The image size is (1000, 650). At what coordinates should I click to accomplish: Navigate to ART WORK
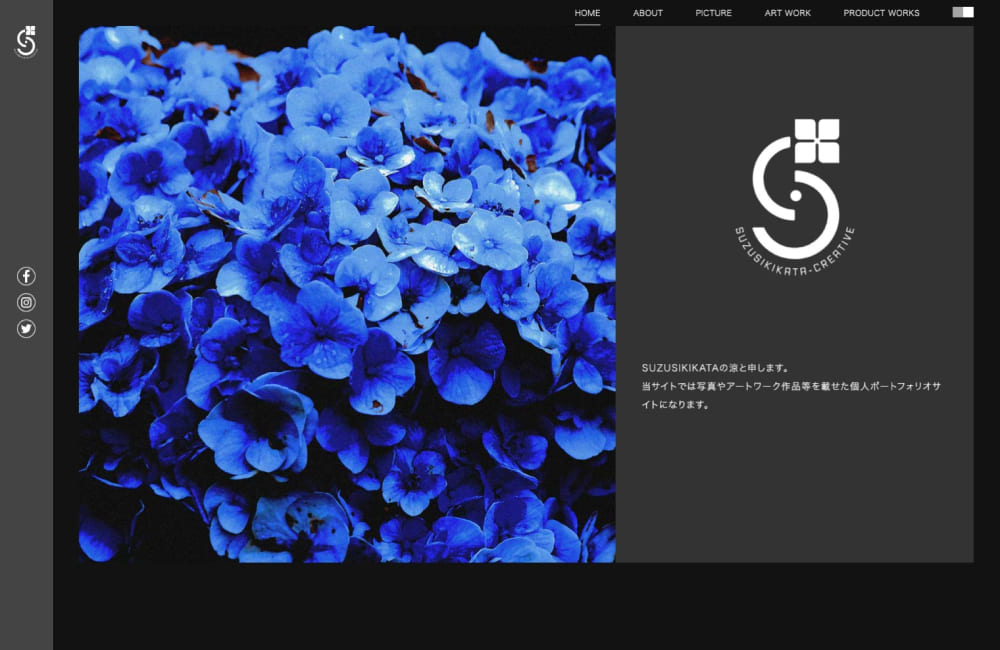coord(788,13)
